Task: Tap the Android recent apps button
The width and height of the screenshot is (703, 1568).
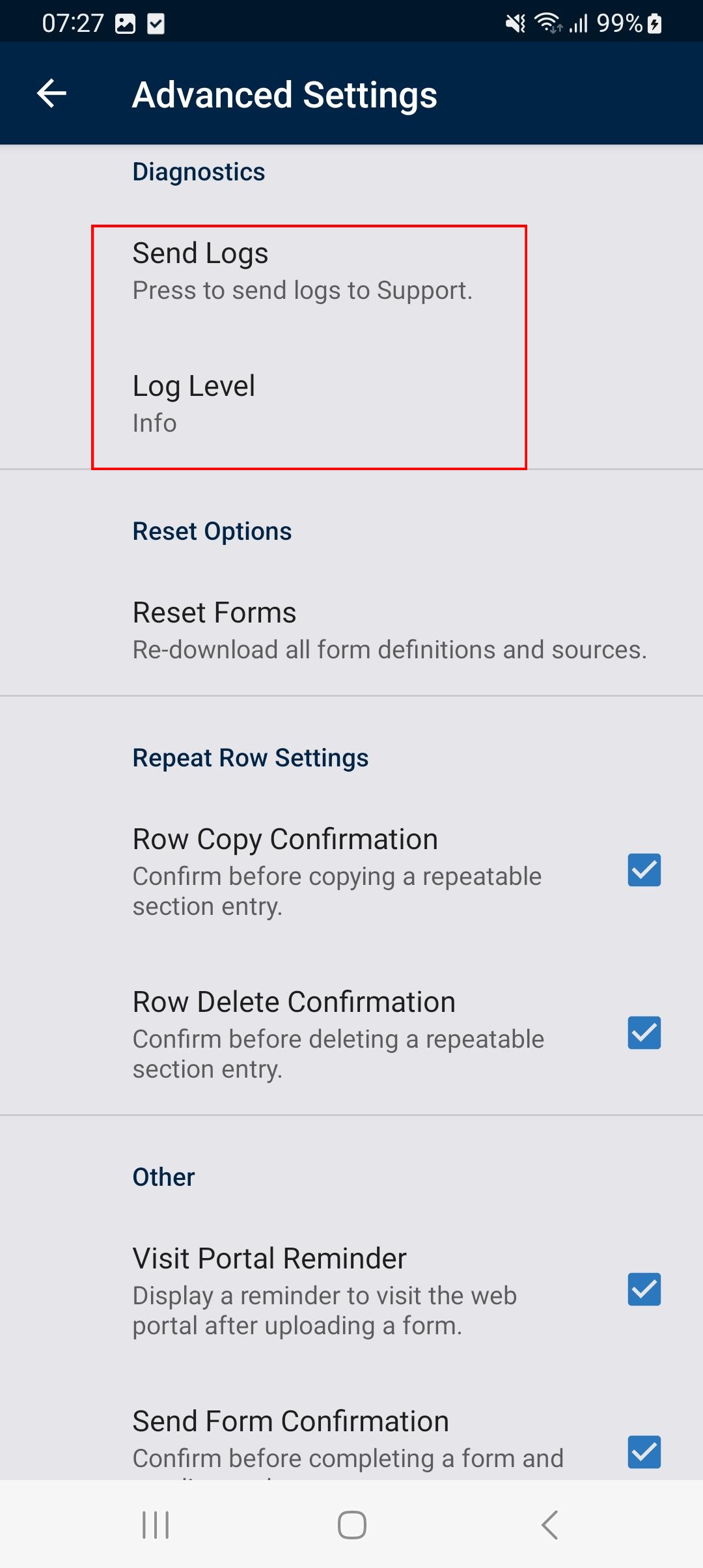Action: 156,1525
